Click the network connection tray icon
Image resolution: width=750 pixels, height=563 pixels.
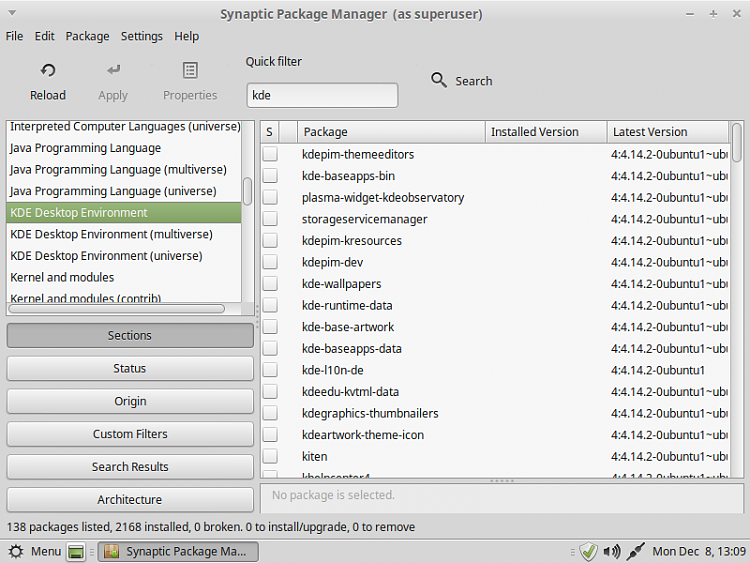coord(636,552)
